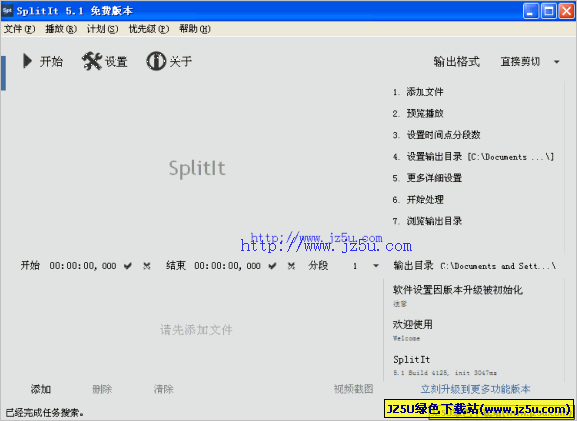Click the play triangle icon beside 开始
This screenshot has height=421, width=577.
pyautogui.click(x=27, y=61)
